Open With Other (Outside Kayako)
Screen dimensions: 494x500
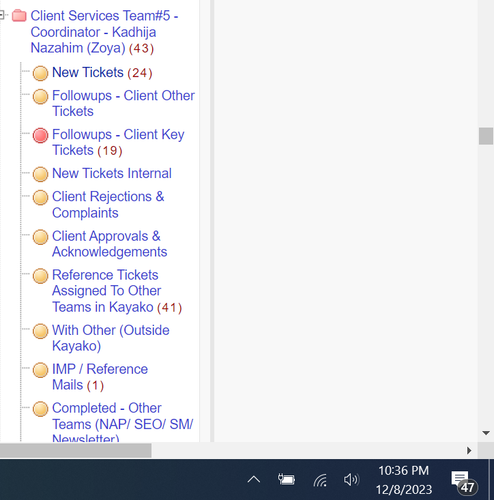tap(111, 338)
